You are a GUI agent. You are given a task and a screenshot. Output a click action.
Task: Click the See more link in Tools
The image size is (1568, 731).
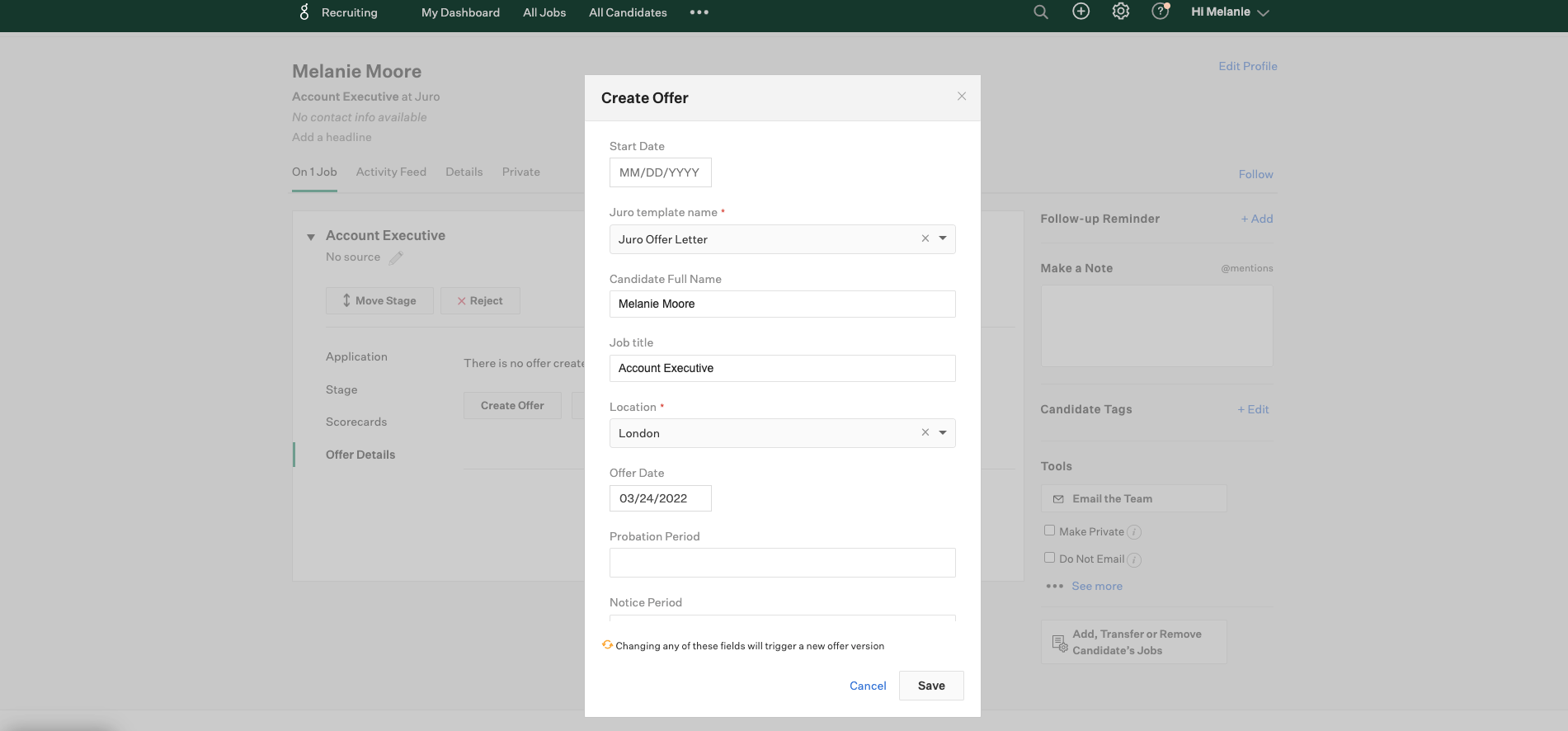coord(1097,586)
